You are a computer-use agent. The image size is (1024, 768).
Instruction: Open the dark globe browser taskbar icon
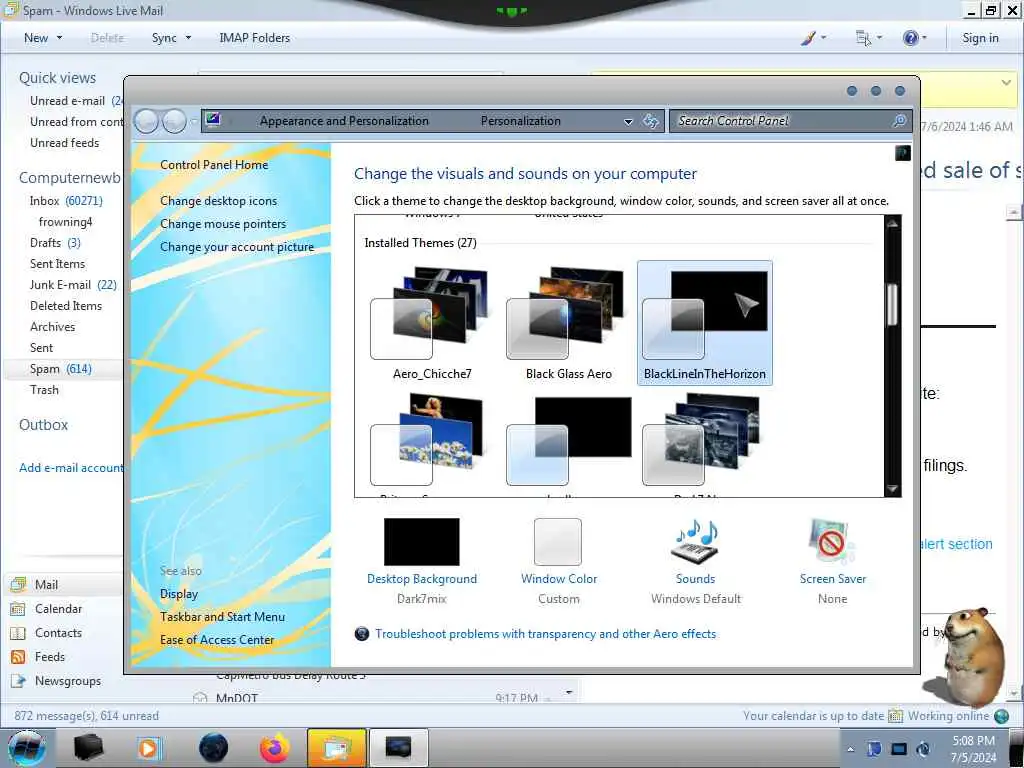pyautogui.click(x=214, y=748)
